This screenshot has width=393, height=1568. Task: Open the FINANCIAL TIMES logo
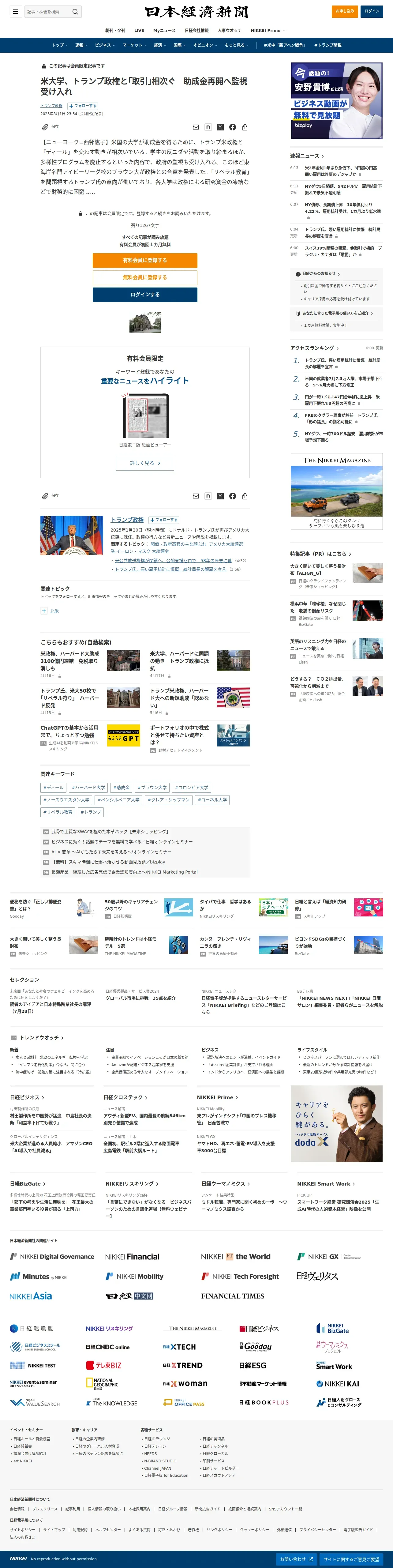232,1296
